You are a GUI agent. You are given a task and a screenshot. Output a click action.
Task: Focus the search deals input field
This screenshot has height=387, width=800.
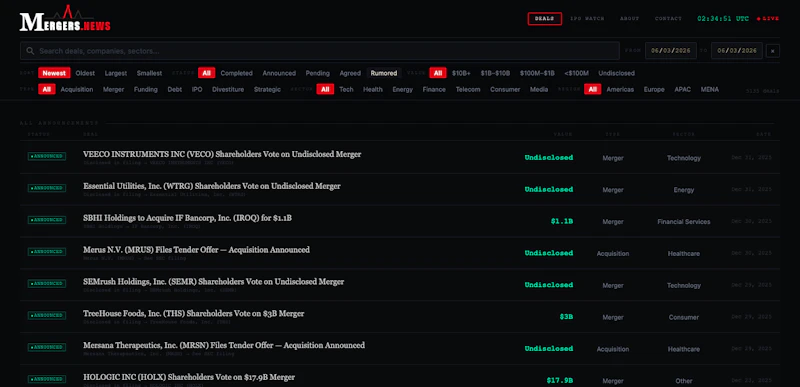coord(320,51)
